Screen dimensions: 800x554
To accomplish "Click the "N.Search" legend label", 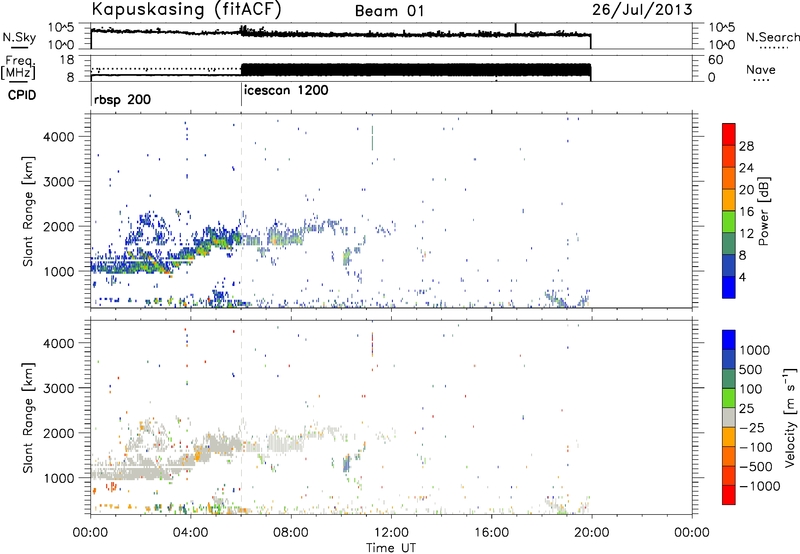I will (x=773, y=37).
